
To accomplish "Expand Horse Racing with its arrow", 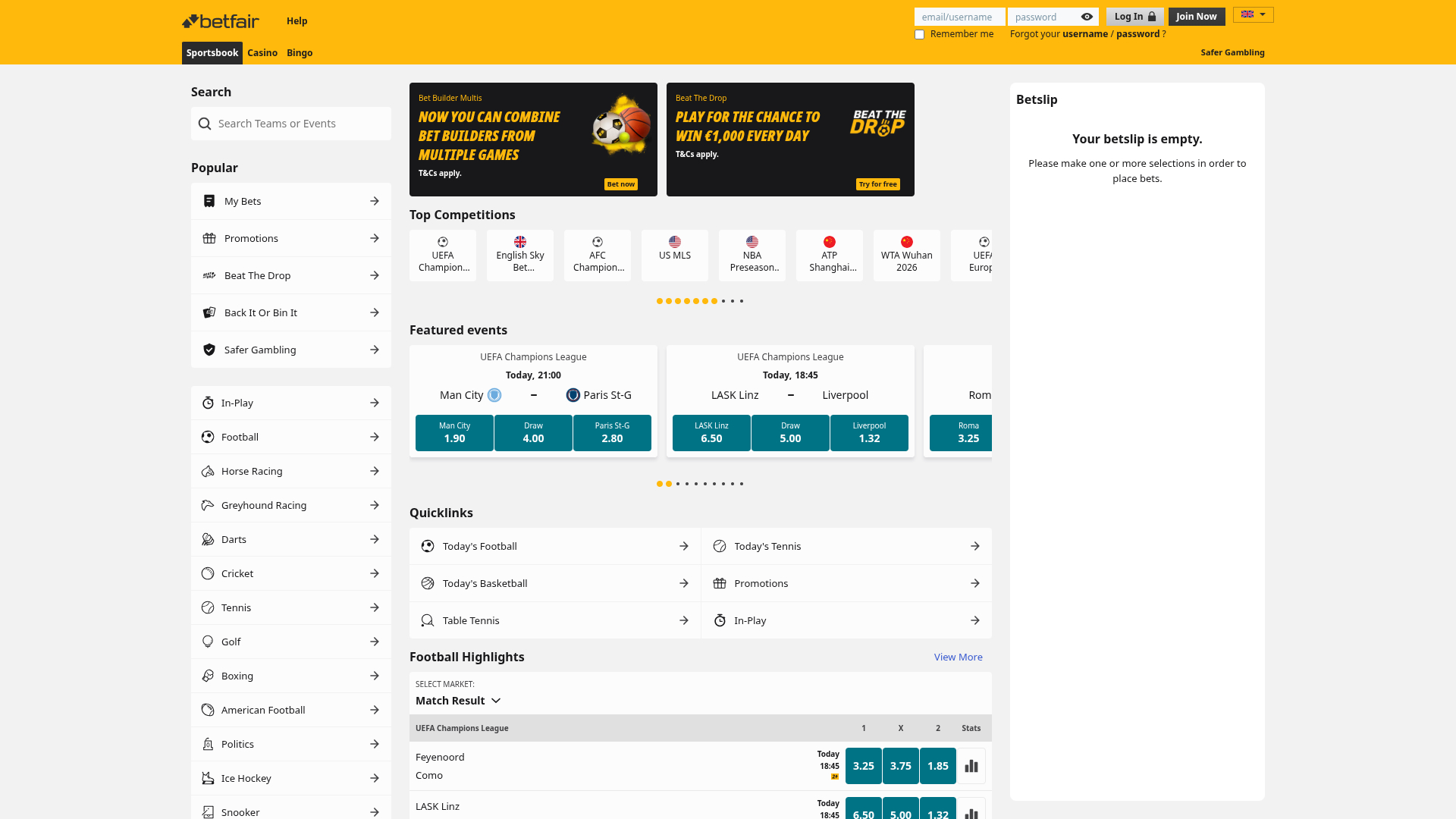I will tap(375, 471).
